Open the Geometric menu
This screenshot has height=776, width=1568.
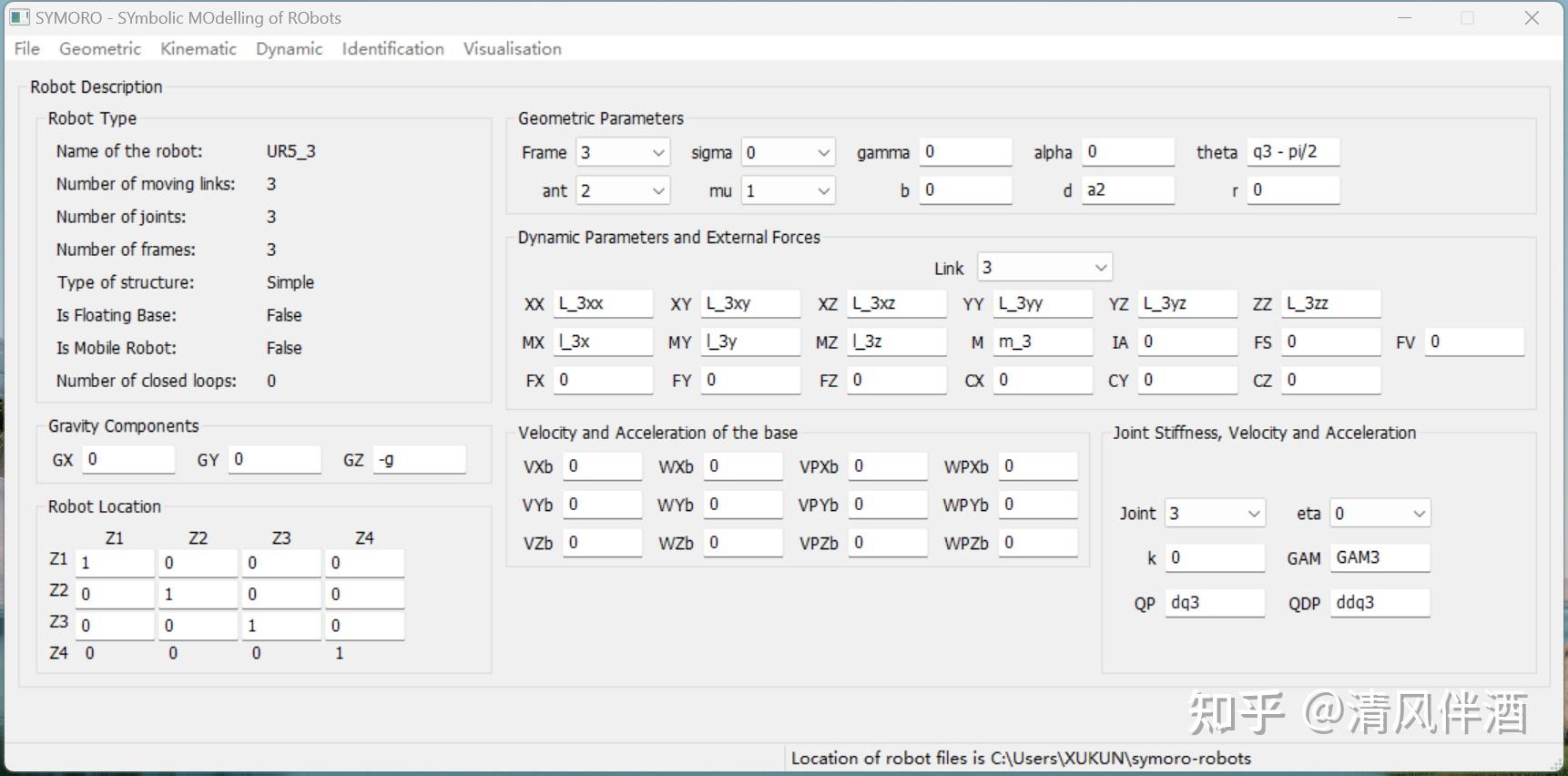click(x=99, y=49)
